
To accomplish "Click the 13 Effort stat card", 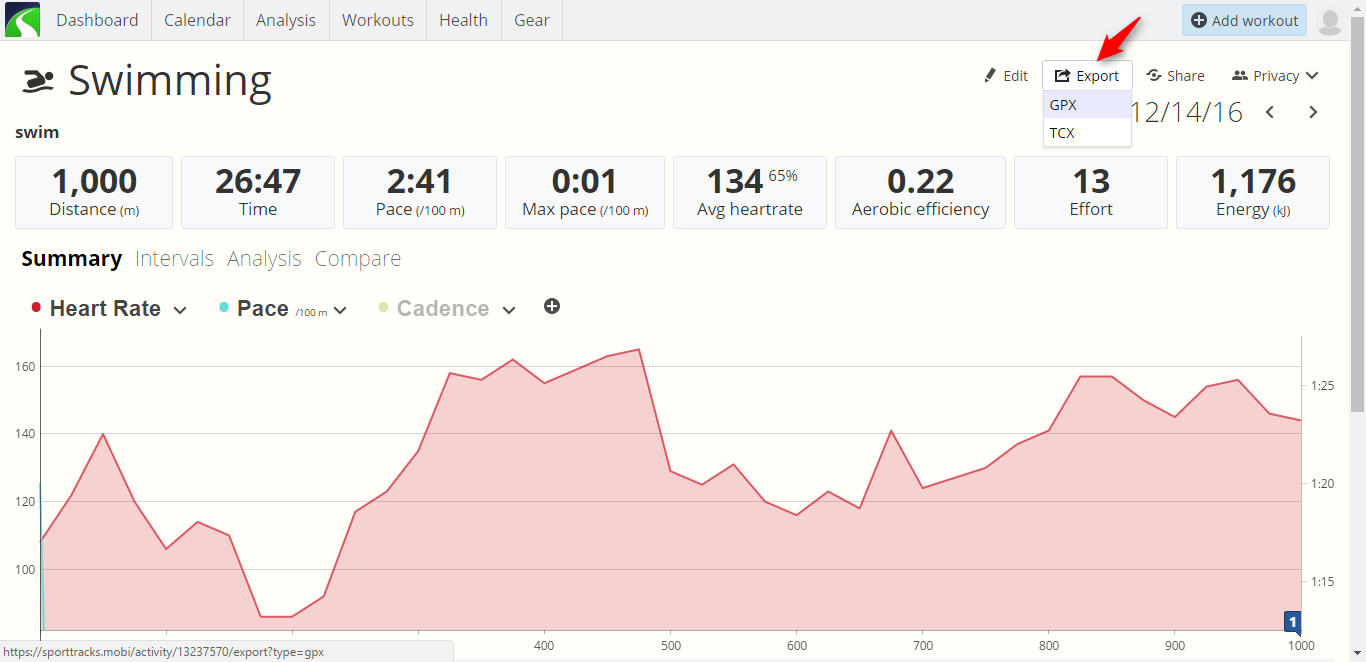I will [x=1091, y=192].
